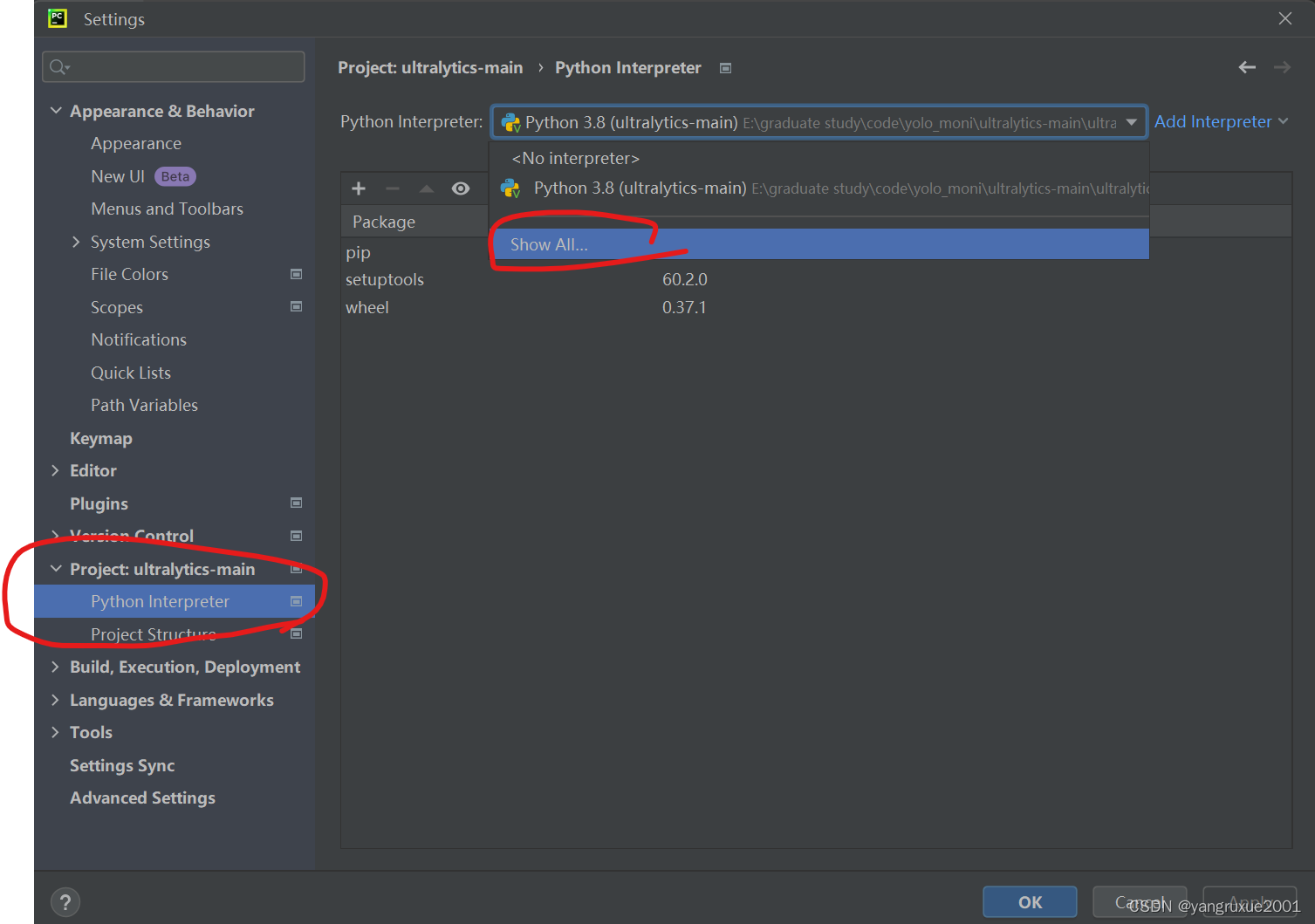Screen dimensions: 1315x924
Task: Open the New UI Beta settings
Action: 143,176
